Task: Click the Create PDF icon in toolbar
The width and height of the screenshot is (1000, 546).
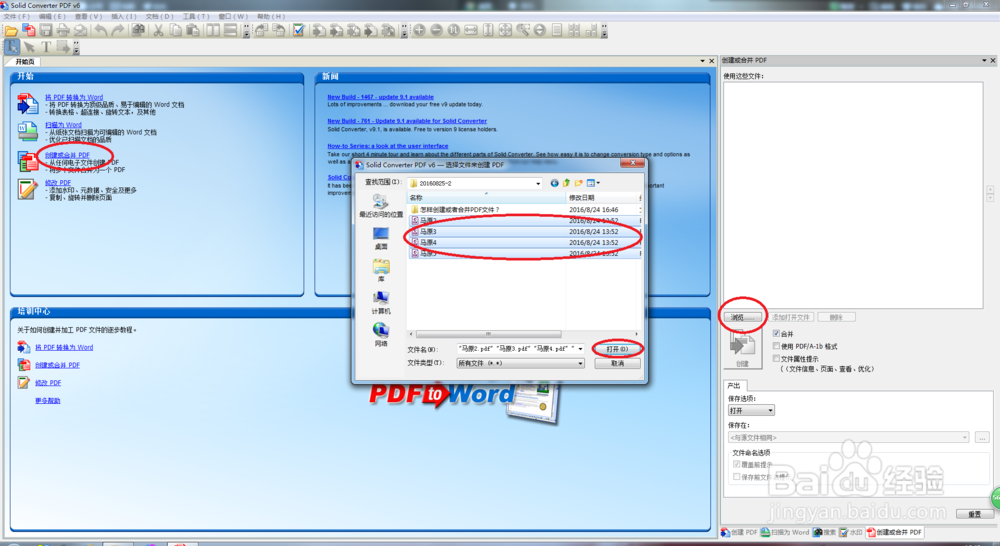Action: coord(29,30)
